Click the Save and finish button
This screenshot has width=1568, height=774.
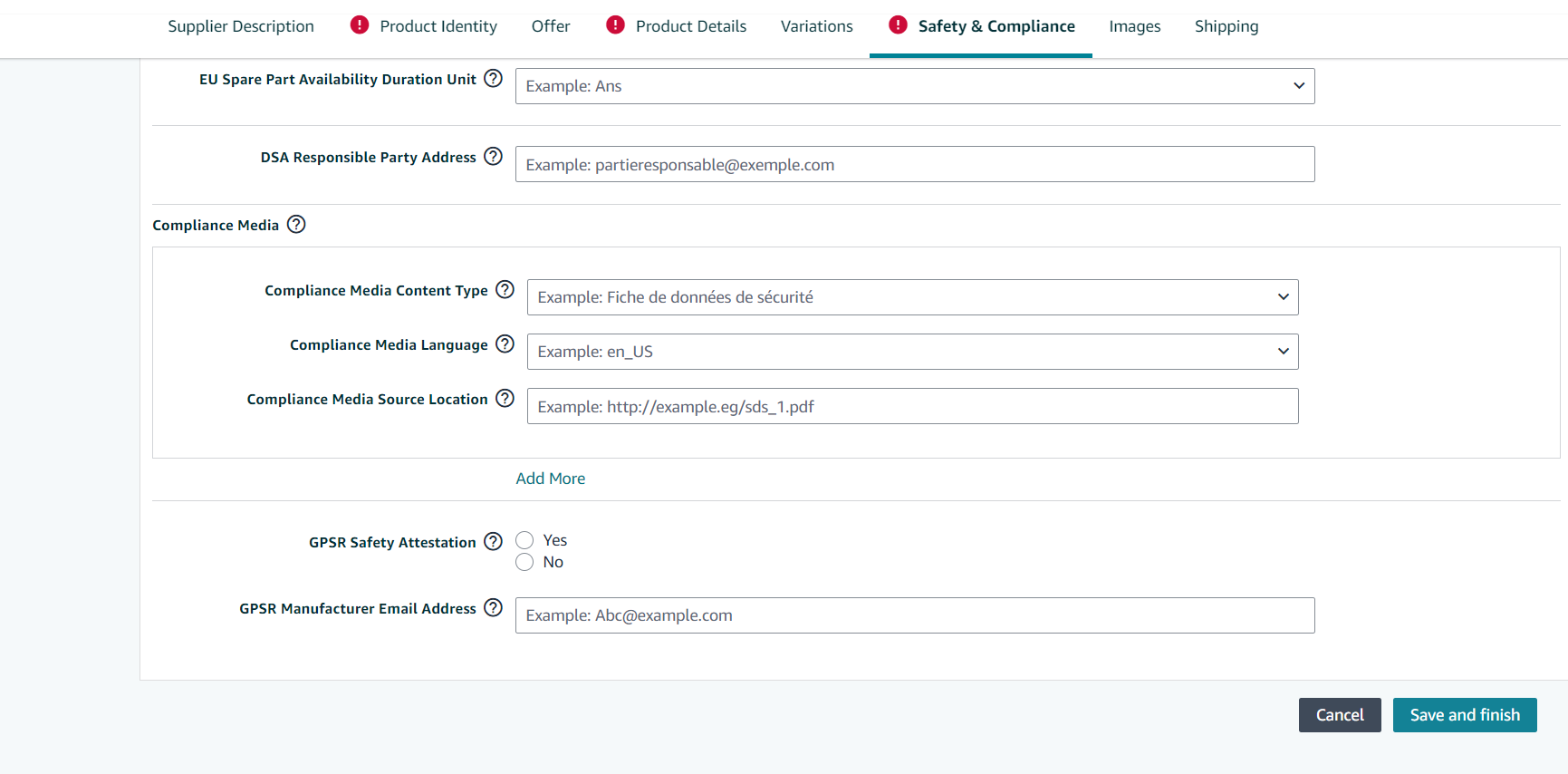1464,715
